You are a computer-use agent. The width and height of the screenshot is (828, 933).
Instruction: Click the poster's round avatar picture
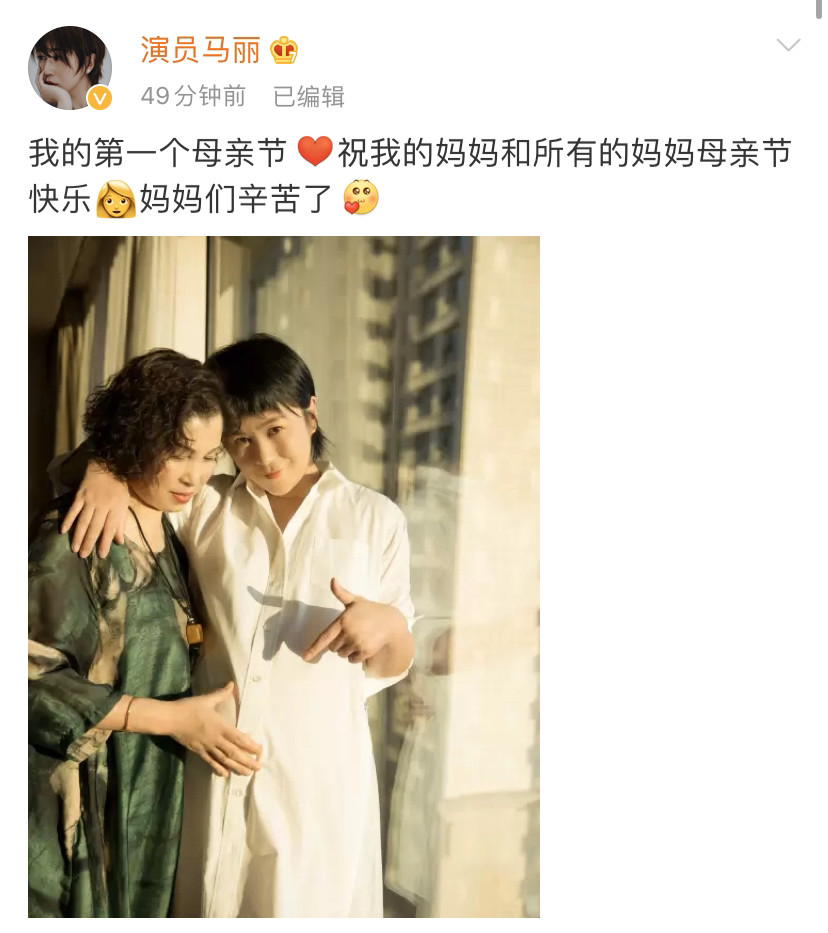pos(70,68)
